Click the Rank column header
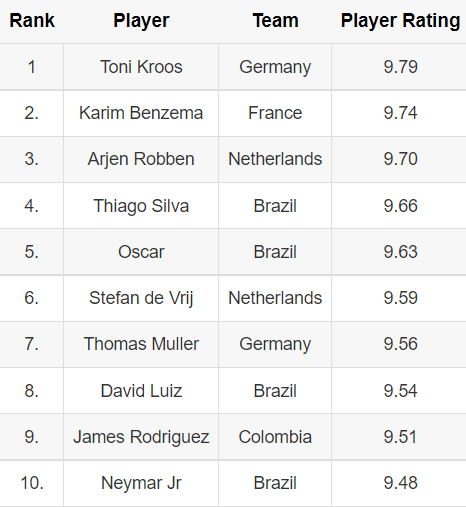 pyautogui.click(x=32, y=21)
